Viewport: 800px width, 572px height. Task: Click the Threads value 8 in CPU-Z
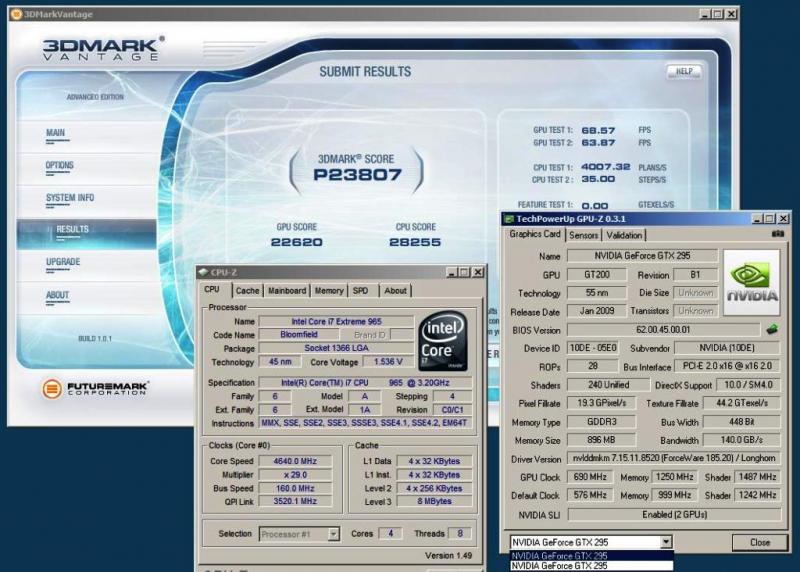click(x=460, y=533)
